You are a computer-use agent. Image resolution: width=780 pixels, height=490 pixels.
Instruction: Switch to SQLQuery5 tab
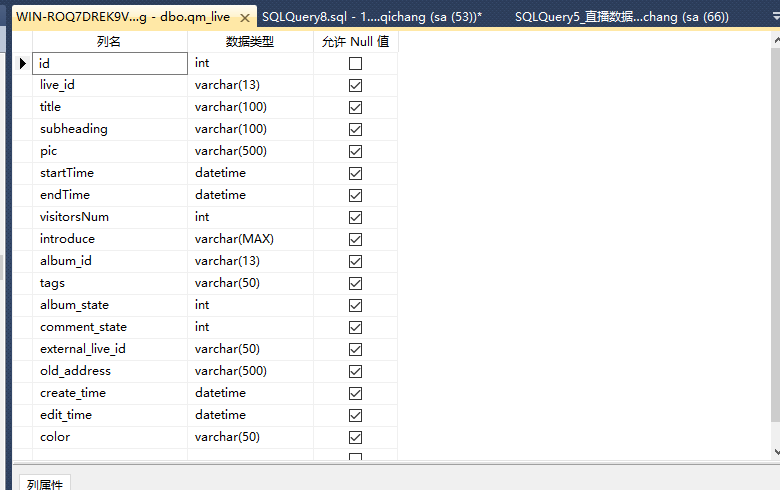click(621, 17)
